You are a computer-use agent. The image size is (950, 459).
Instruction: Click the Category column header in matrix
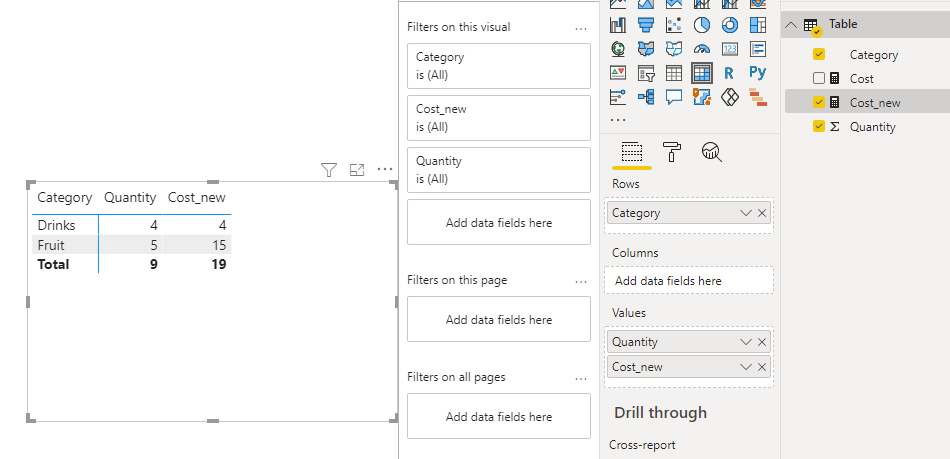[x=65, y=197]
